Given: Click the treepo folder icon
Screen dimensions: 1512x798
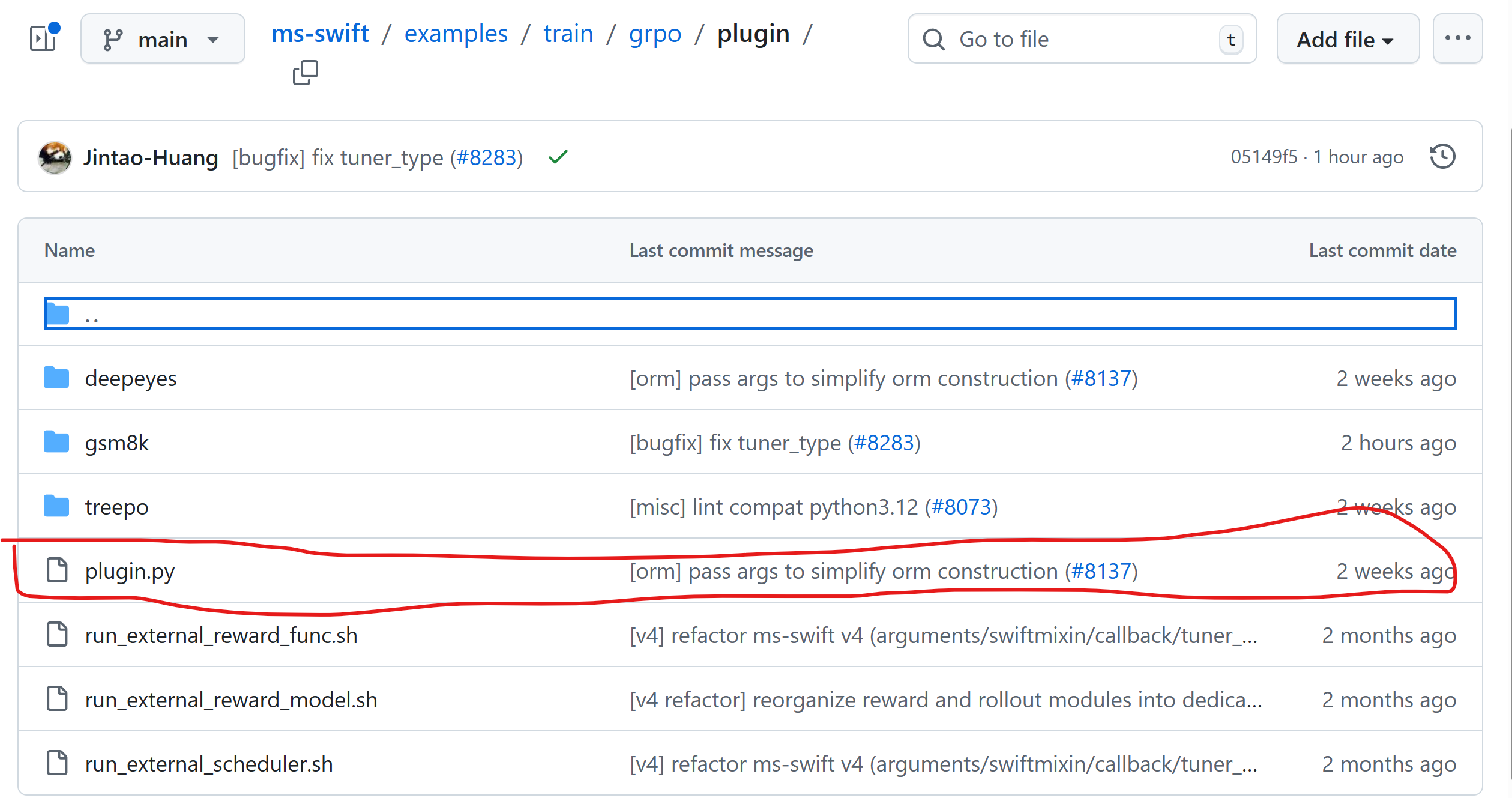Looking at the screenshot, I should tap(56, 506).
